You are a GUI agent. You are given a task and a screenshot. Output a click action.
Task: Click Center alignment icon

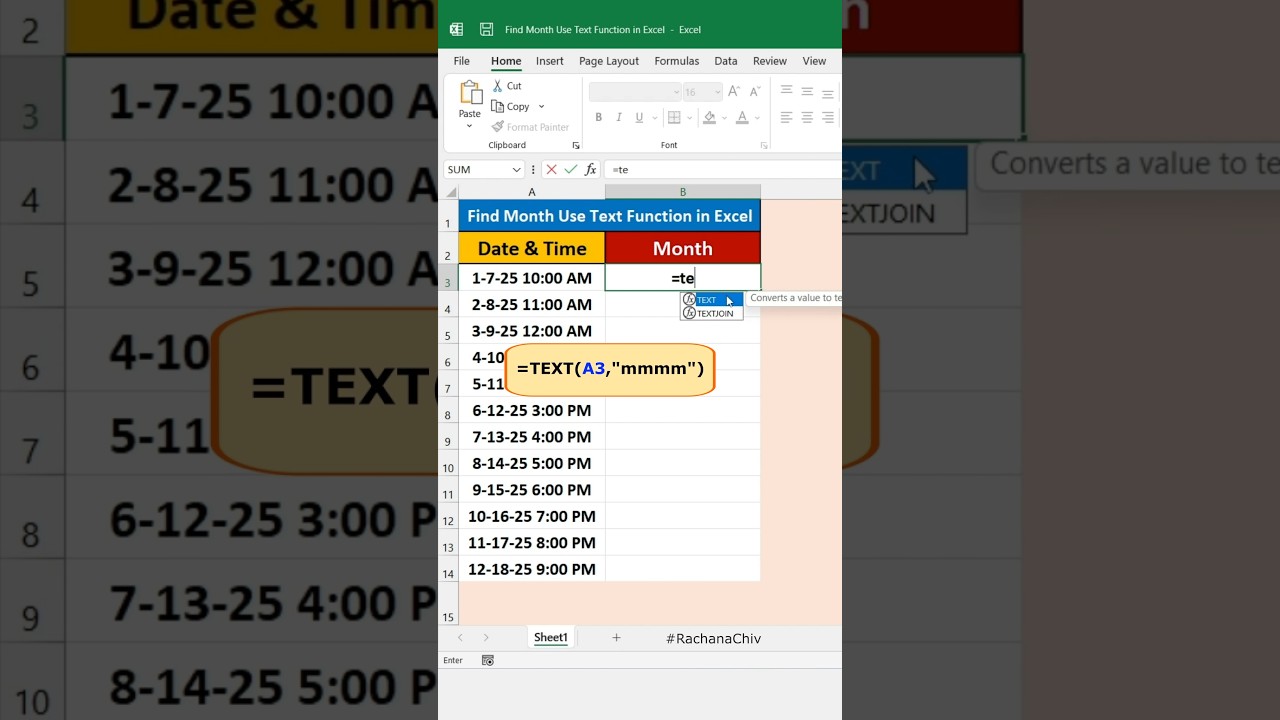[x=807, y=118]
